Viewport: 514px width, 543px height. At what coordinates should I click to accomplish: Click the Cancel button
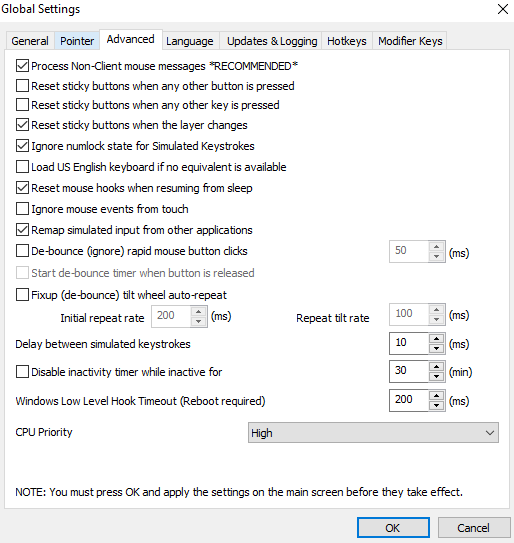click(x=473, y=528)
